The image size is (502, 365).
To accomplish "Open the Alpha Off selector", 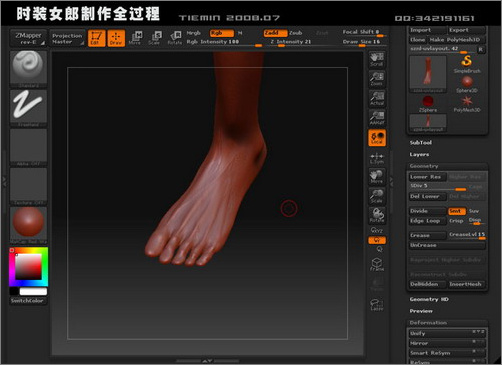I will click(x=28, y=148).
